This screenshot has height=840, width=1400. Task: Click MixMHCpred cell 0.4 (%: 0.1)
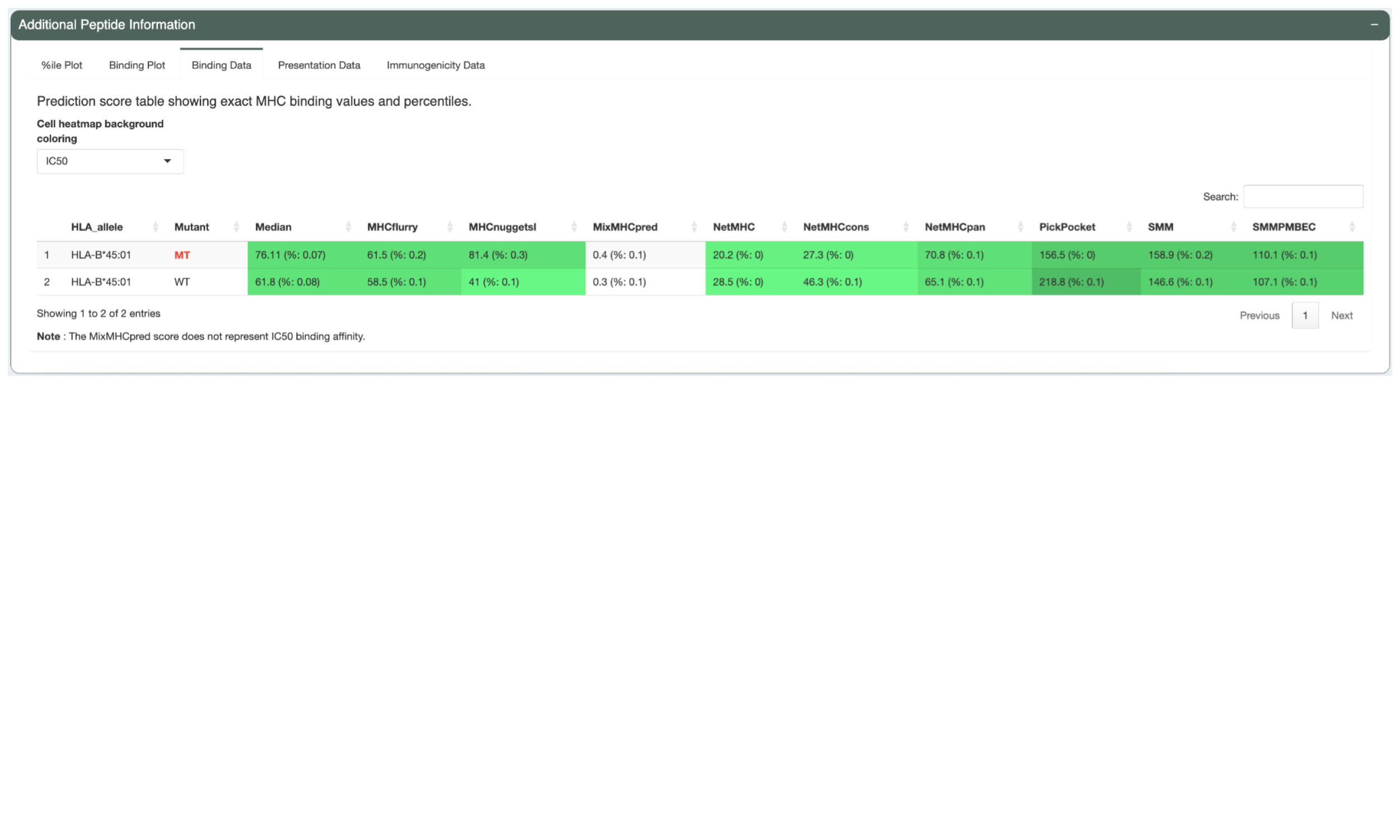click(x=646, y=255)
